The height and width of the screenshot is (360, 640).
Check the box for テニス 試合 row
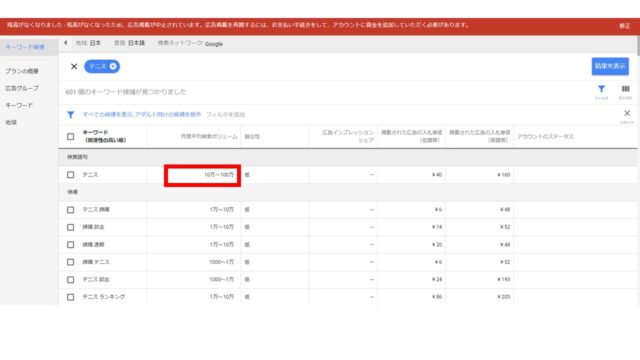(x=71, y=280)
